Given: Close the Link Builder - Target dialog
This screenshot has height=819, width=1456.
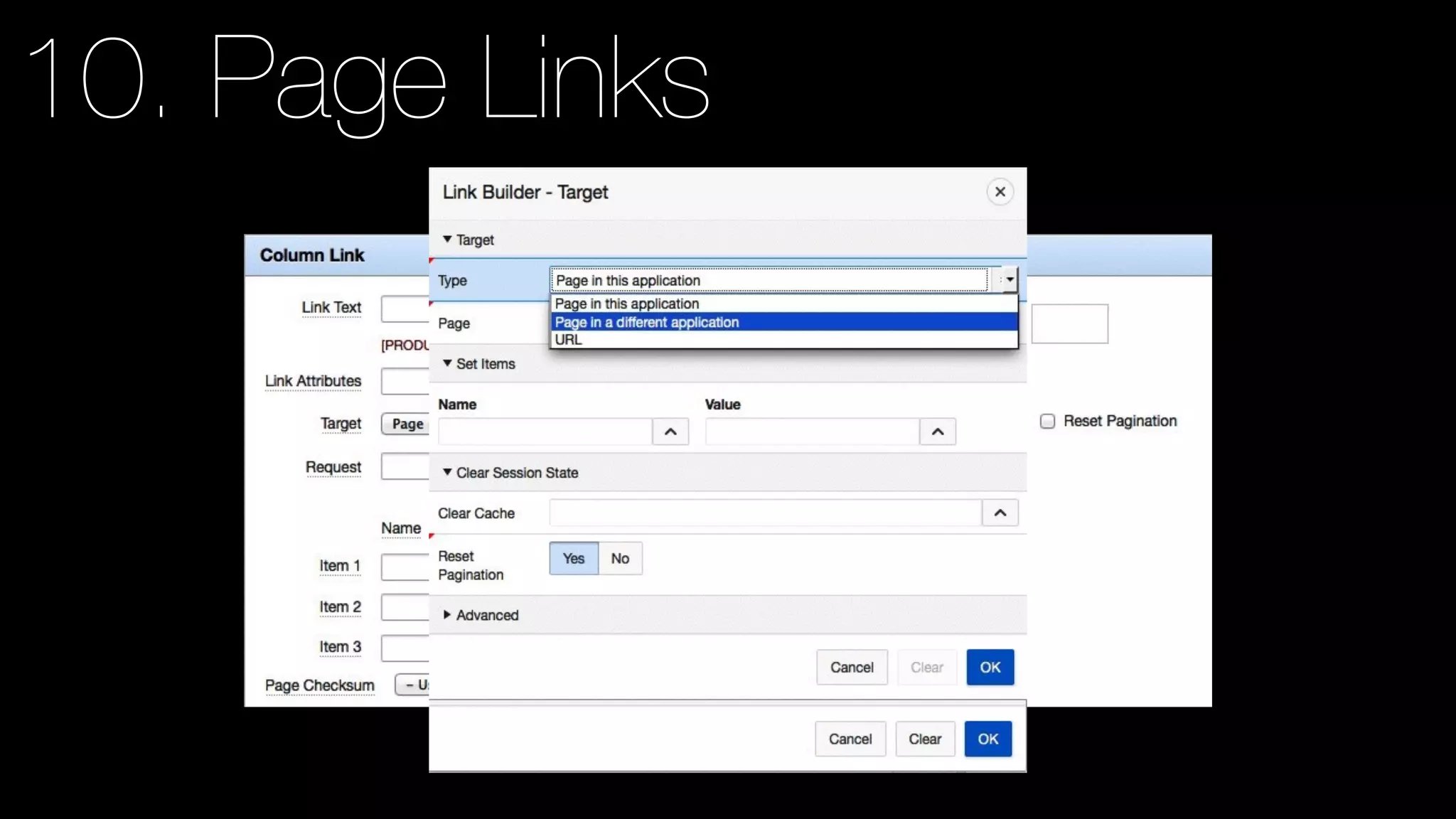Looking at the screenshot, I should [1000, 192].
